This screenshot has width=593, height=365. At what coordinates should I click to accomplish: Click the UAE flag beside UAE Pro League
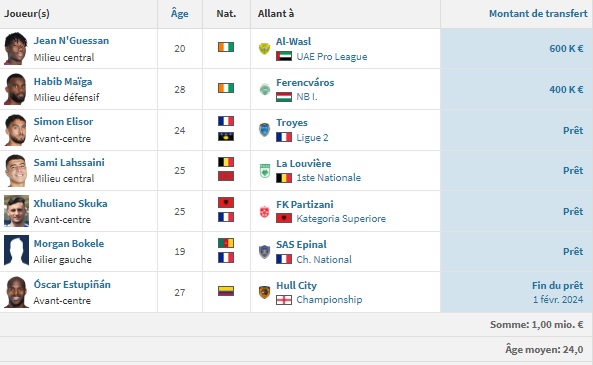(x=284, y=56)
